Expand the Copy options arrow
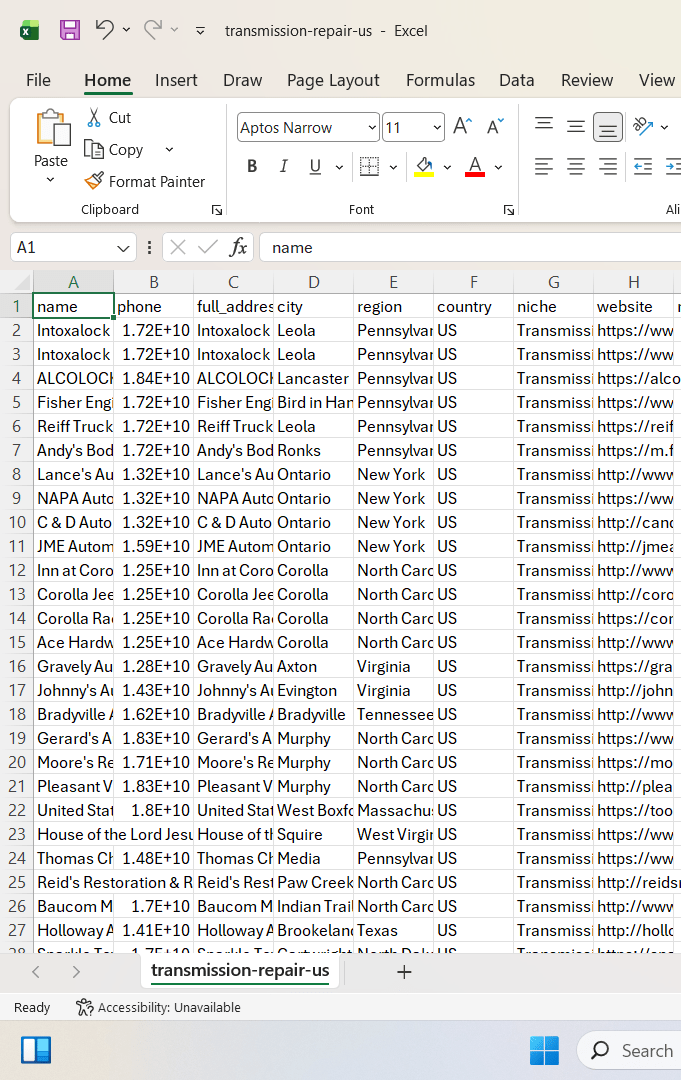 [169, 149]
